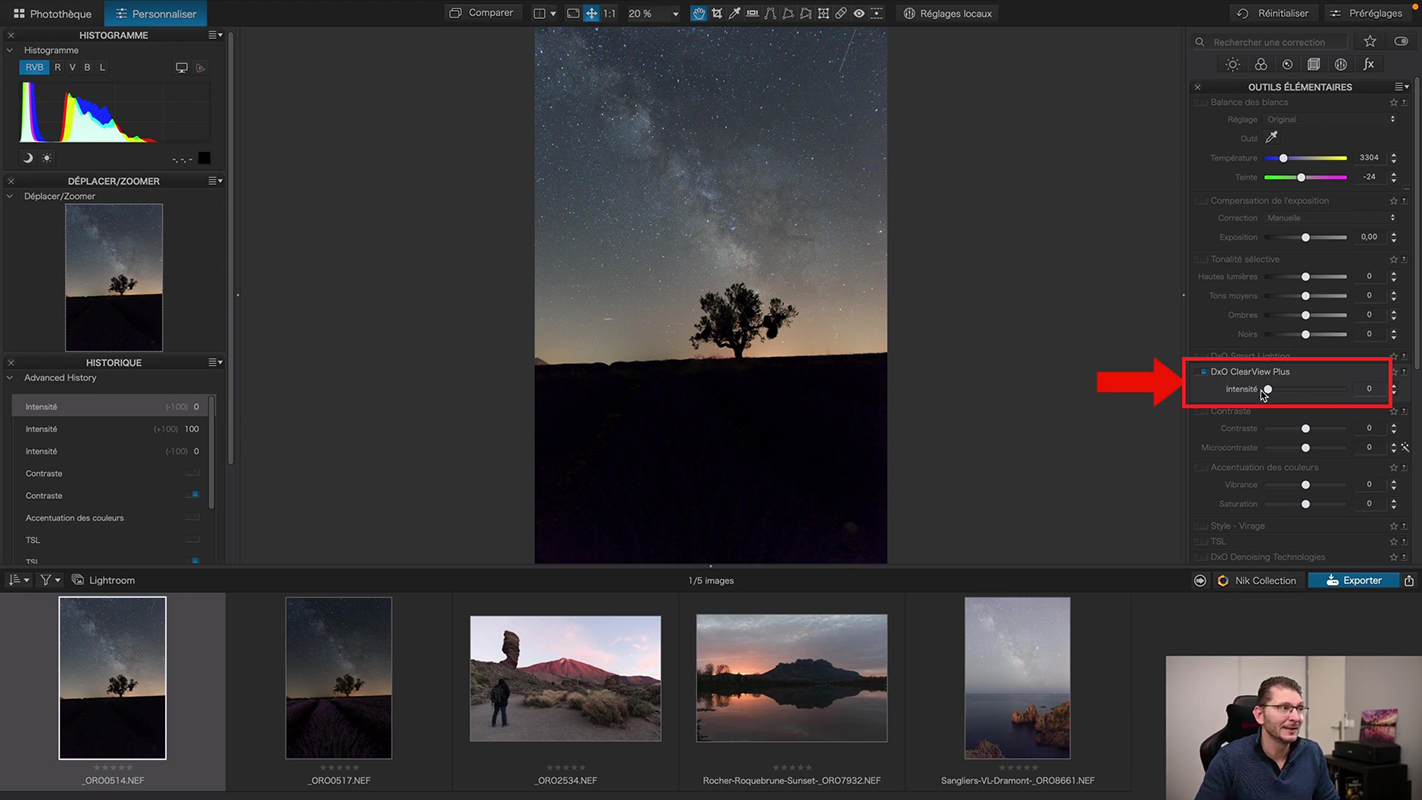
Task: Open the white balance Réglage dropdown
Action: (1330, 120)
